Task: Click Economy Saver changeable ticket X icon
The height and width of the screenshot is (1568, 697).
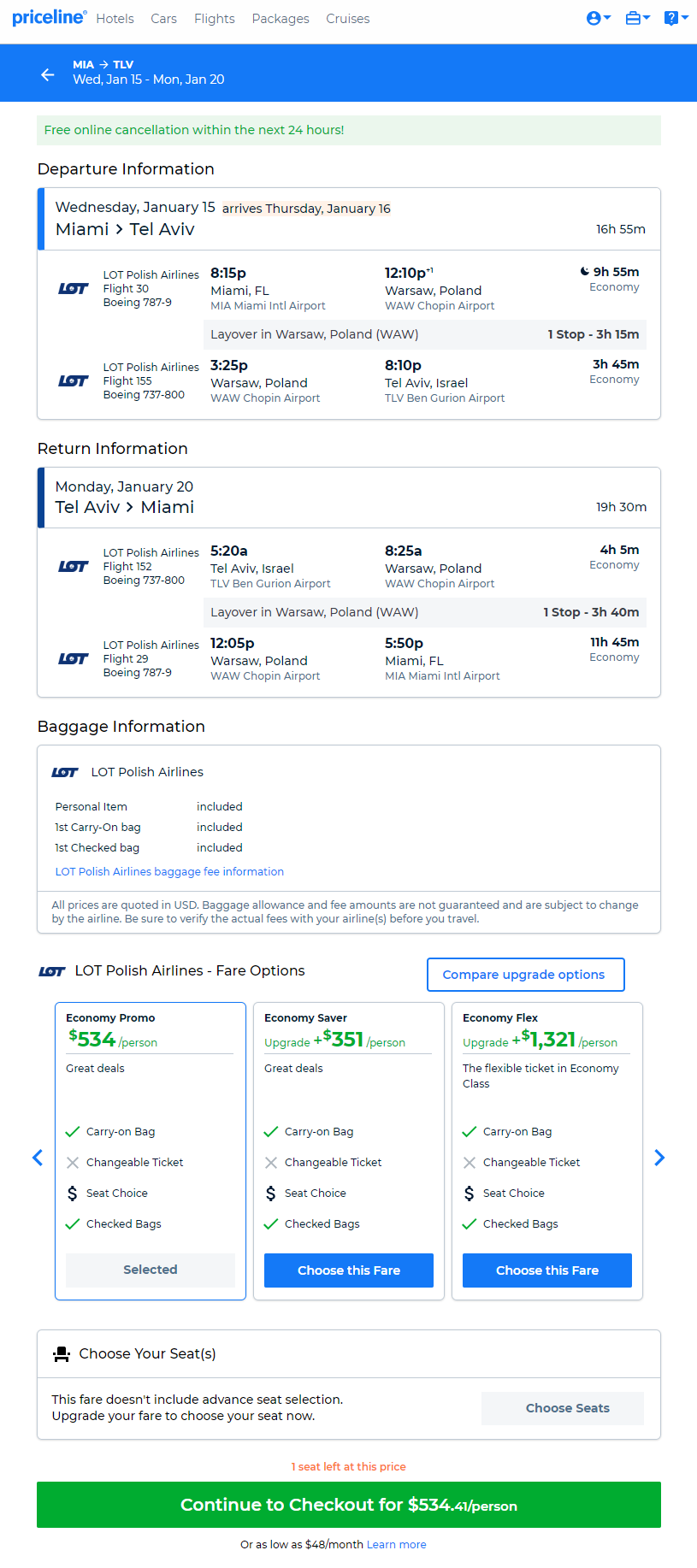Action: [x=271, y=1163]
